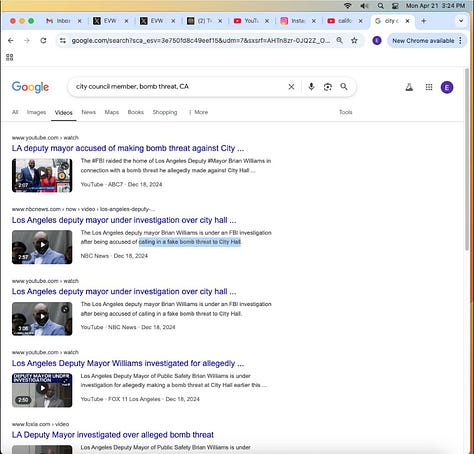Open 'Los Angeles Deputy Mayor Williams investigated for allegedly' link
Image resolution: width=474 pixels, height=454 pixels.
pyautogui.click(x=128, y=363)
